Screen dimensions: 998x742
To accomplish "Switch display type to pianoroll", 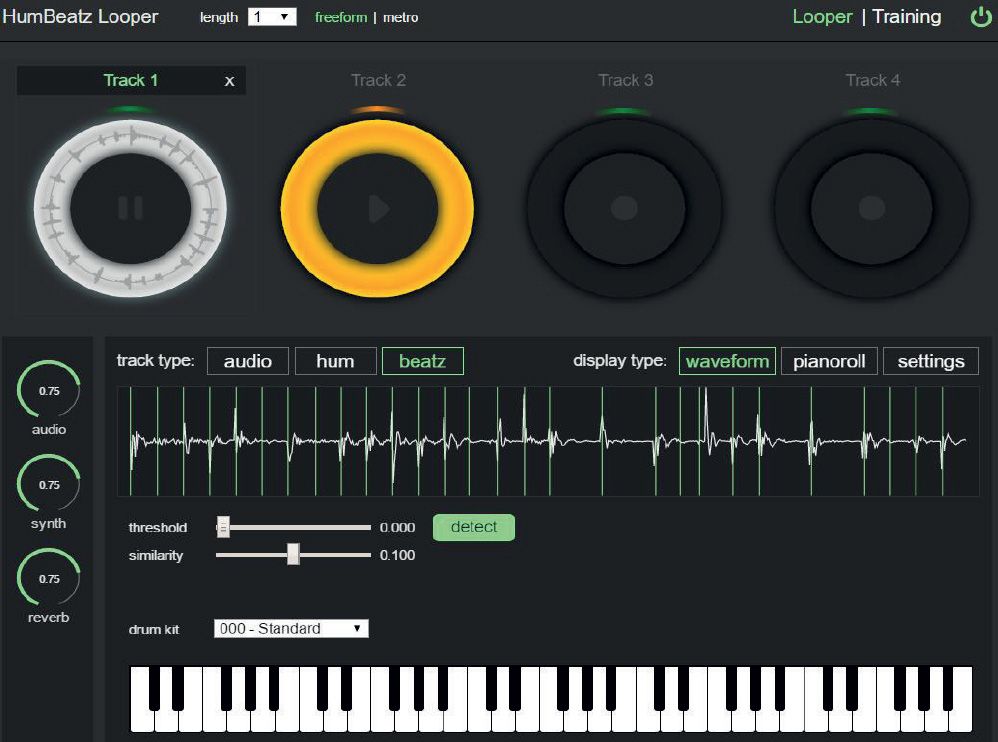I will [829, 361].
